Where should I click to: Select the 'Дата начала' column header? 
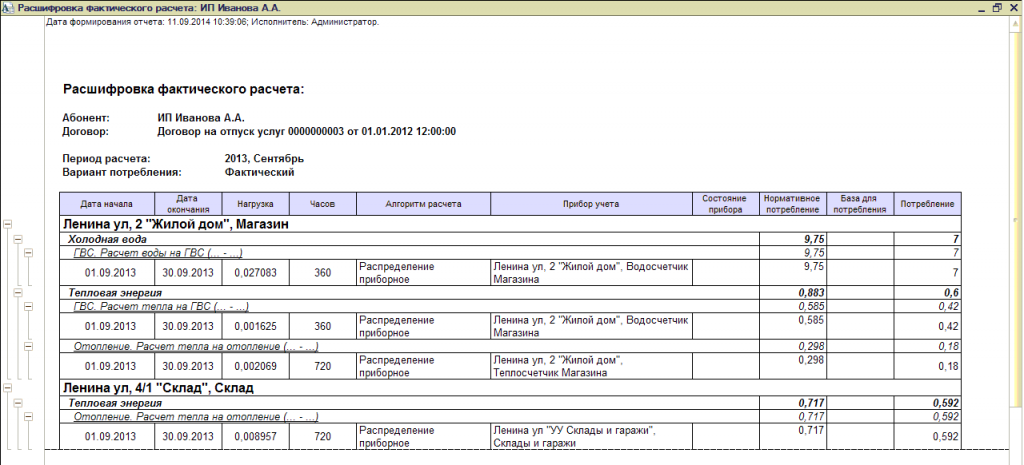tap(107, 204)
